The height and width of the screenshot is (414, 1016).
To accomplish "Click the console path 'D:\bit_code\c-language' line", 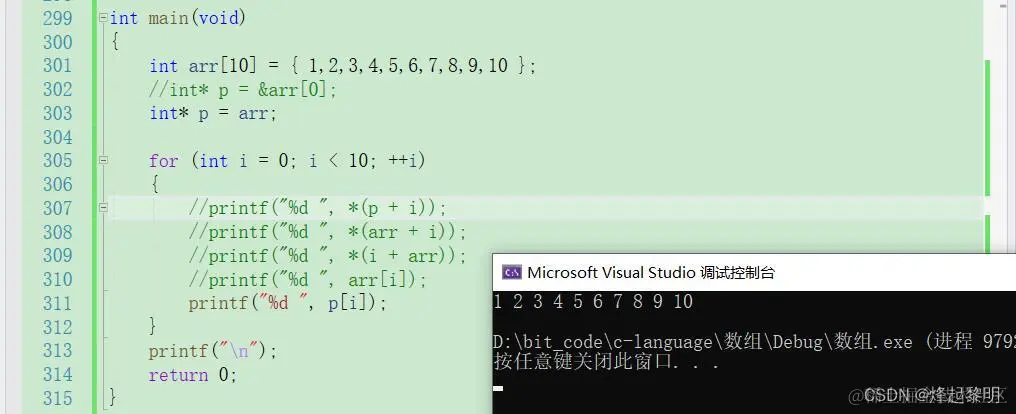I will click(x=754, y=341).
